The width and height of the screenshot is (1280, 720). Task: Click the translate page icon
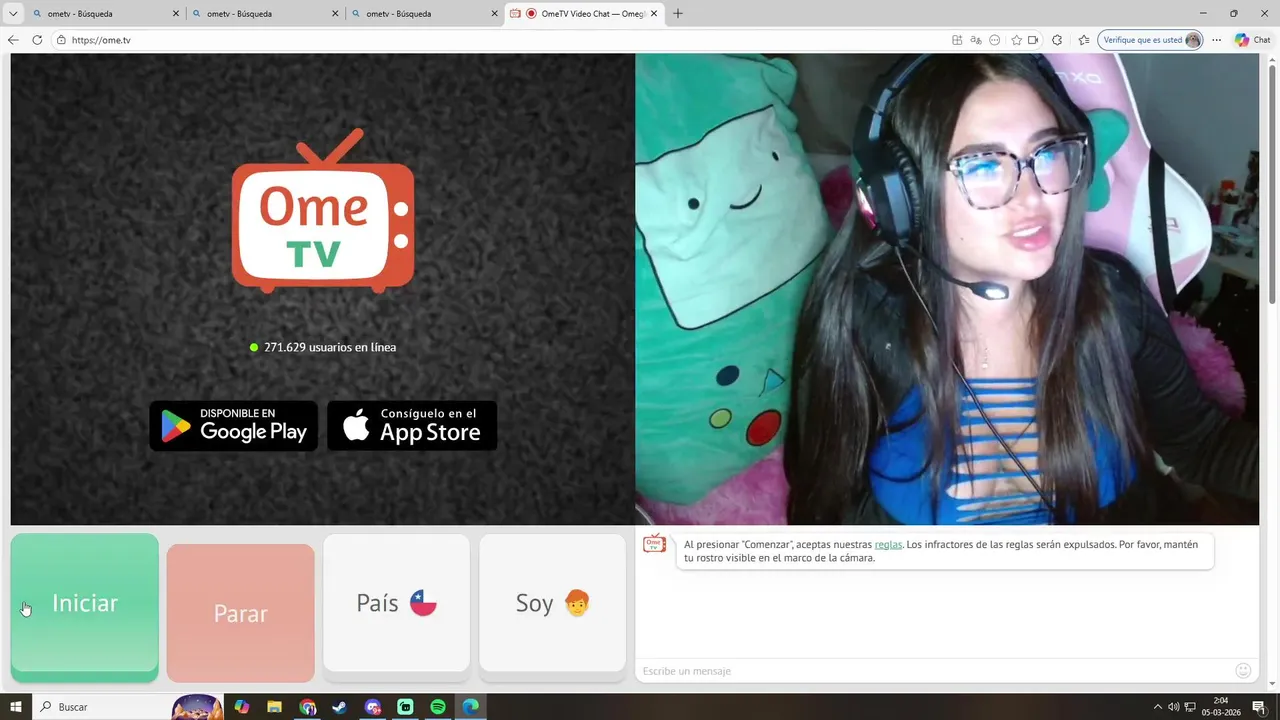[976, 40]
